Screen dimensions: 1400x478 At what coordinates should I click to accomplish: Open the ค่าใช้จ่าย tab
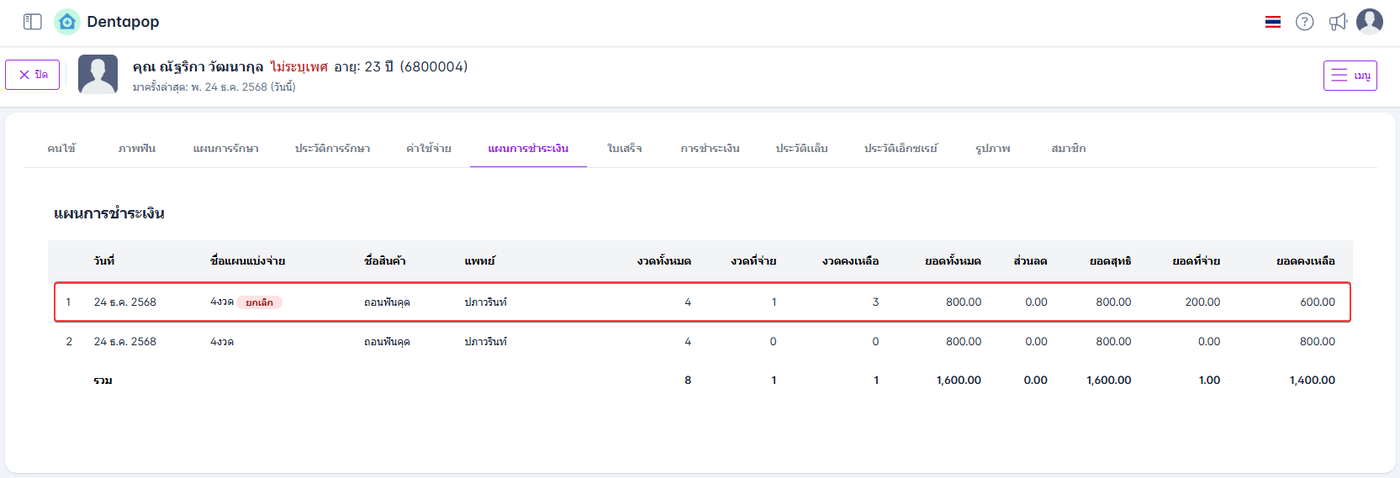pyautogui.click(x=428, y=148)
